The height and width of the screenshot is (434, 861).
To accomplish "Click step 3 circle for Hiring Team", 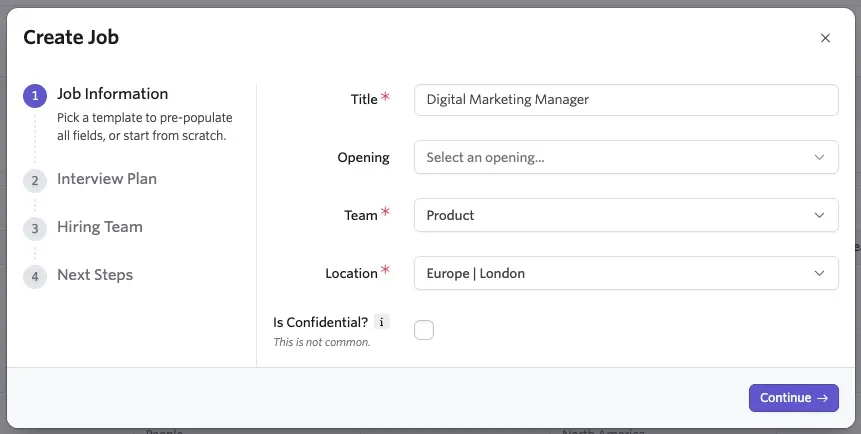I will pyautogui.click(x=35, y=229).
